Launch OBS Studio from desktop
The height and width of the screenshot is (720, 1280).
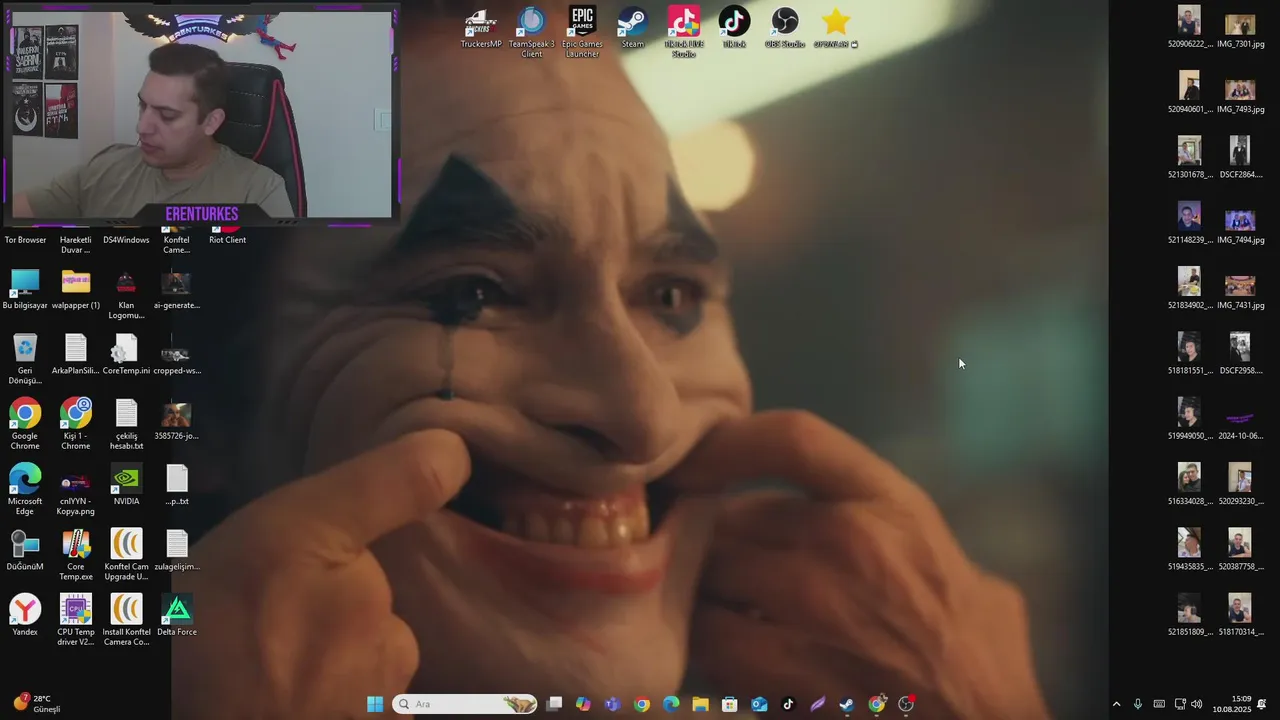(x=785, y=28)
